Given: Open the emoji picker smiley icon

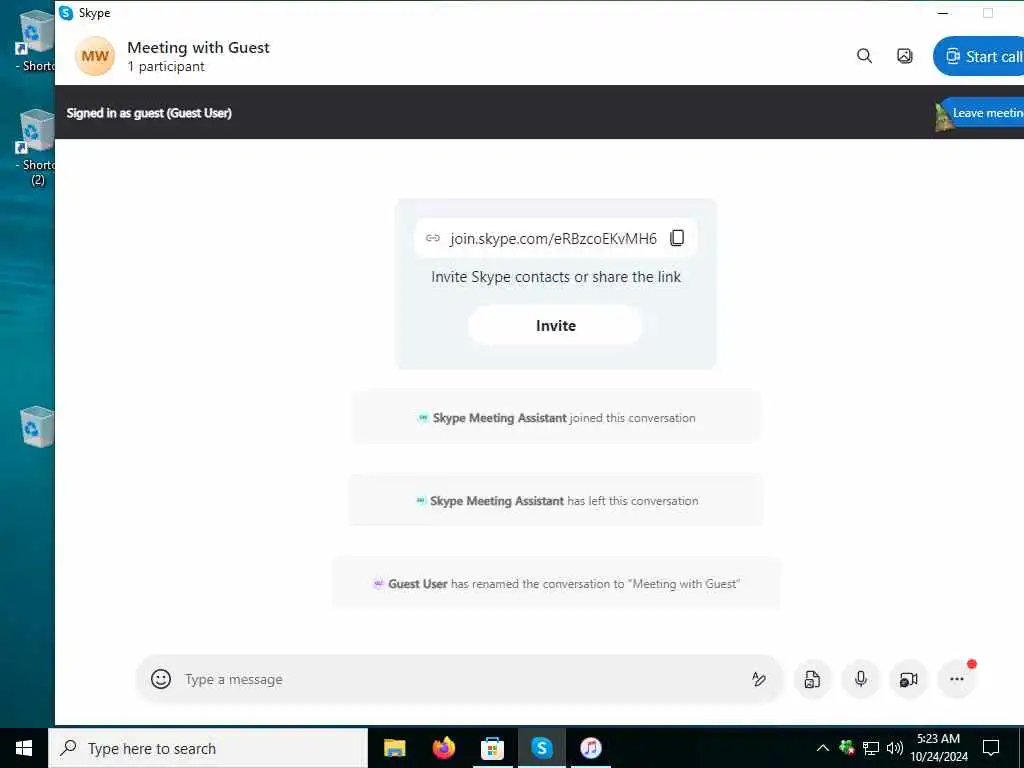Looking at the screenshot, I should (161, 679).
